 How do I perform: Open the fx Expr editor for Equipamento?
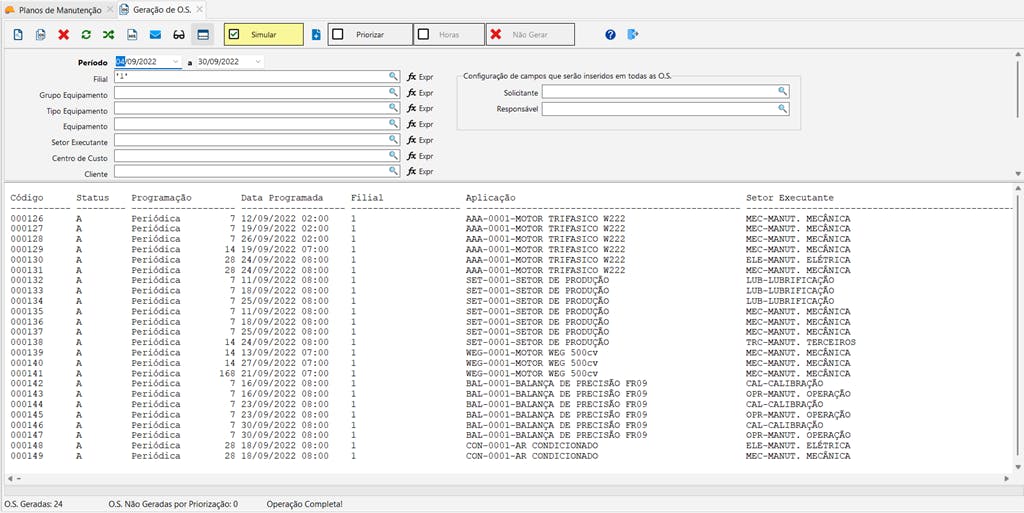pyautogui.click(x=420, y=124)
